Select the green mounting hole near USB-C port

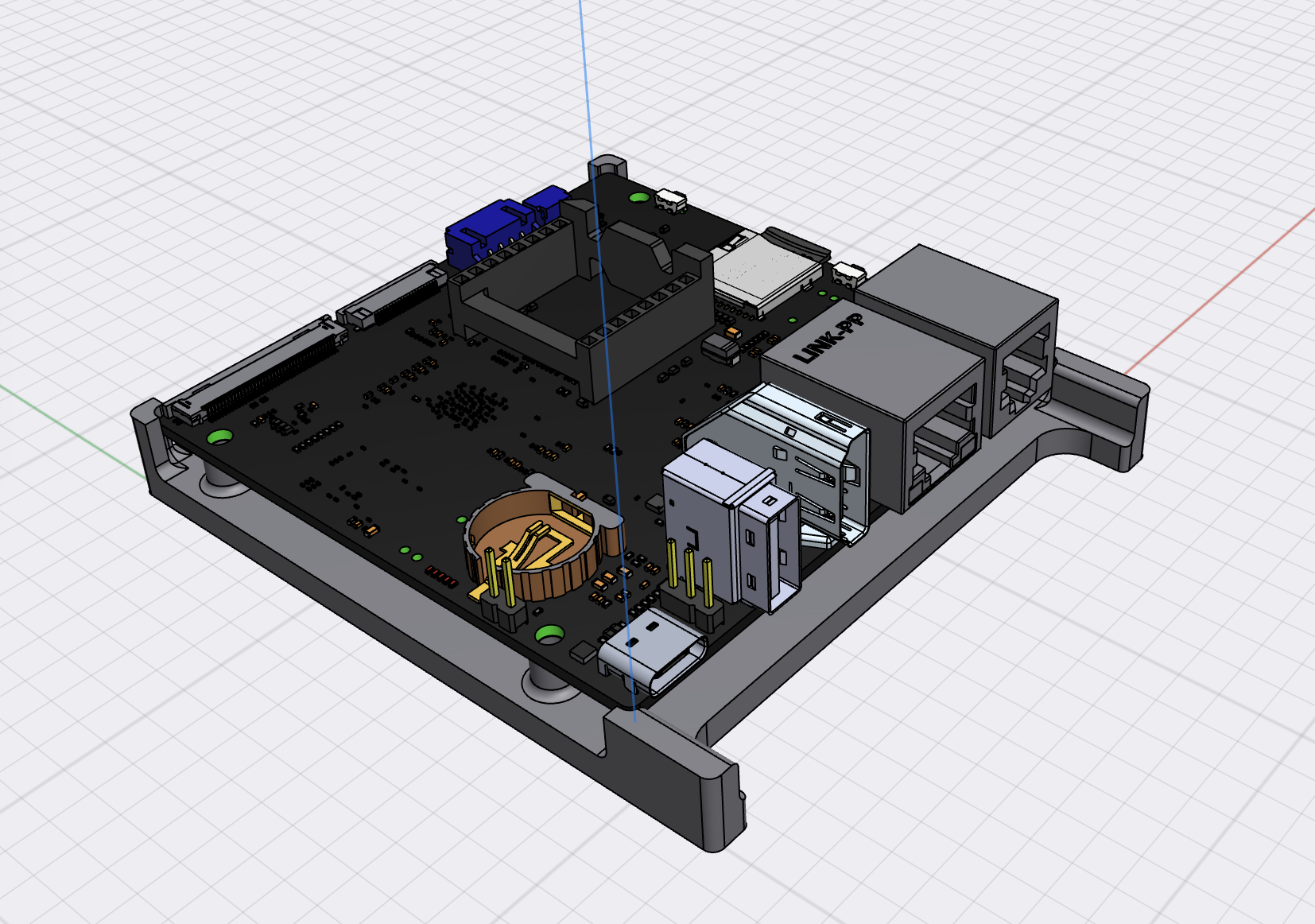550,635
